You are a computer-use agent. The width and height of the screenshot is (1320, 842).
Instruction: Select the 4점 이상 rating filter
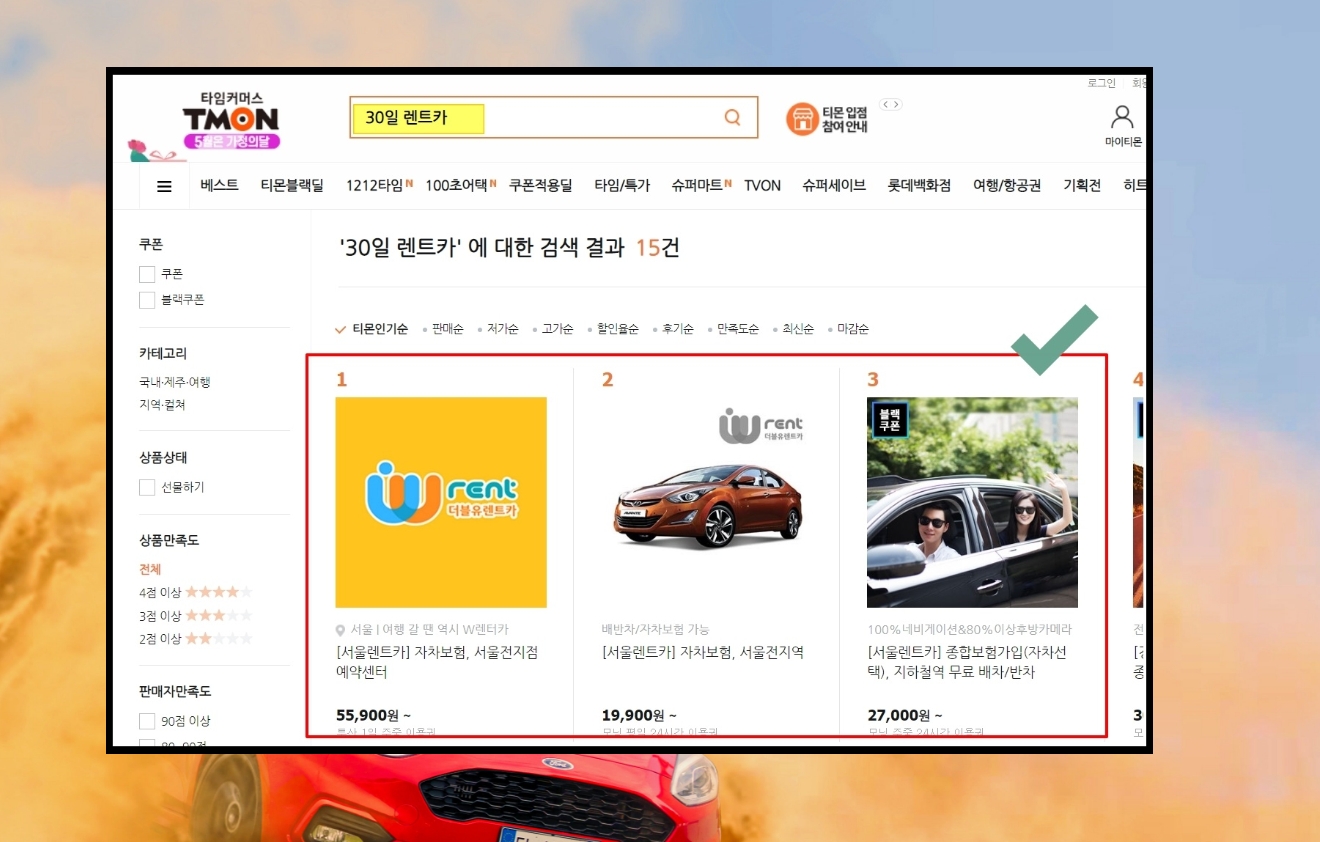click(x=196, y=592)
